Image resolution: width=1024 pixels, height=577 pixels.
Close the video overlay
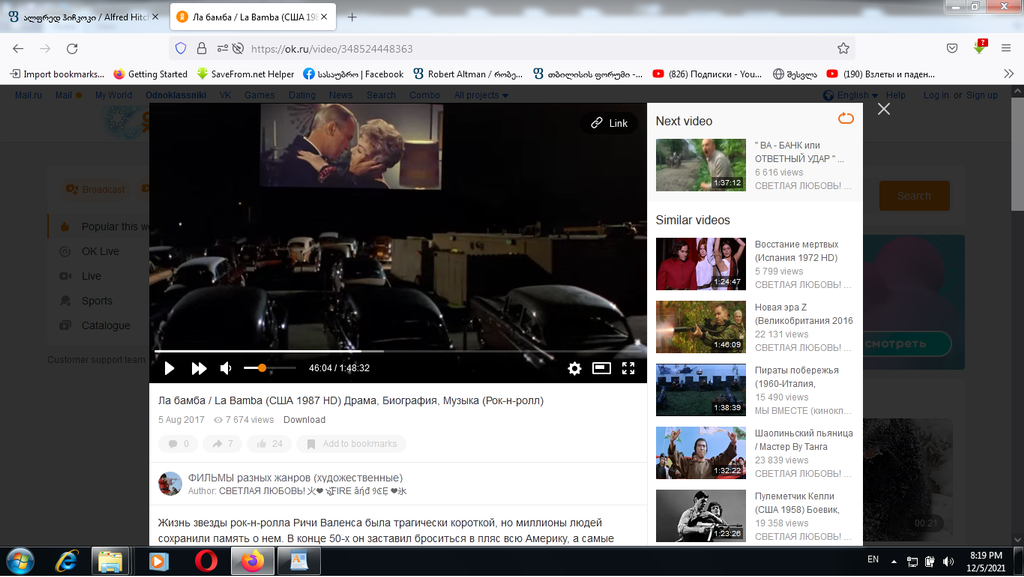884,109
